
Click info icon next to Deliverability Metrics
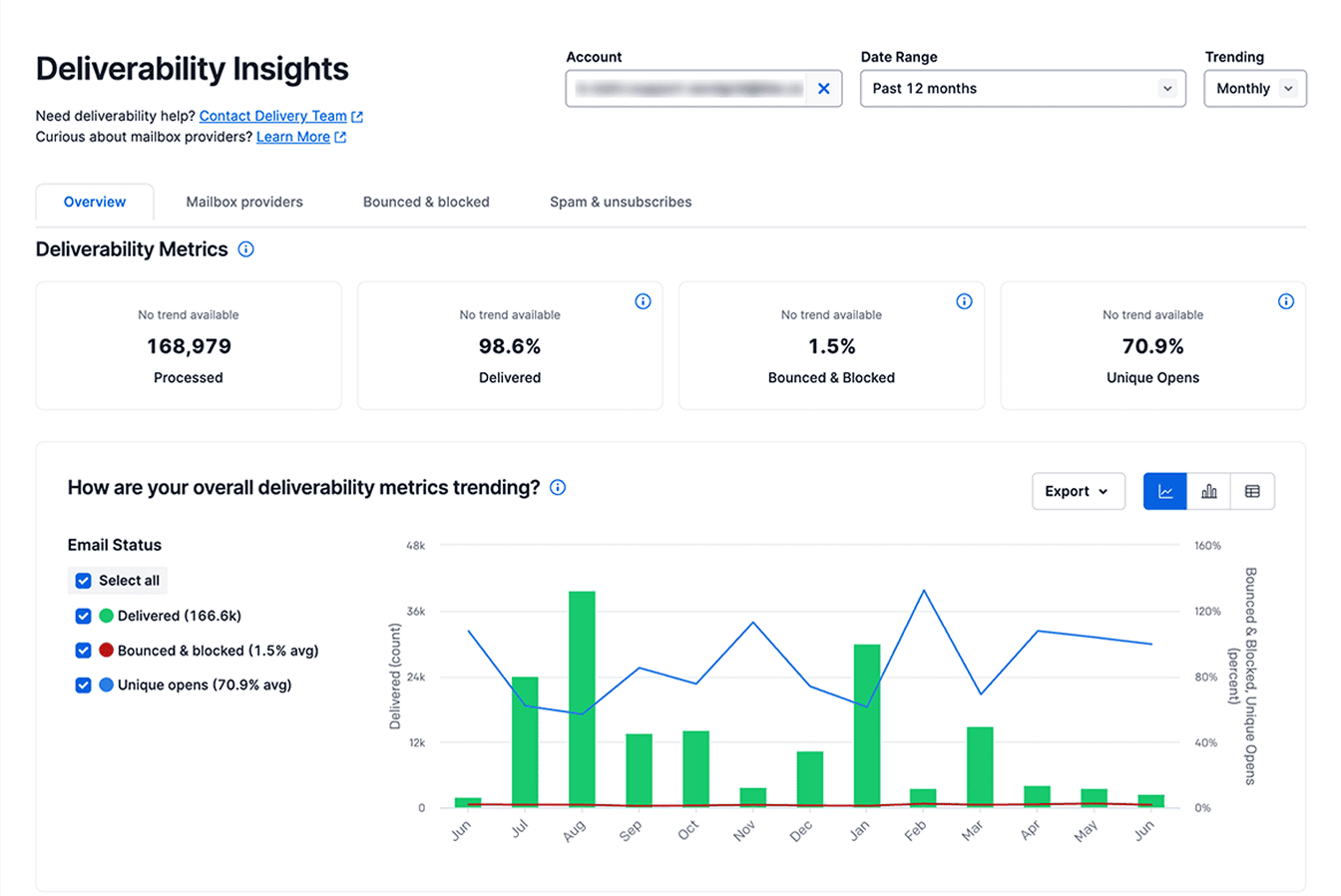(245, 249)
